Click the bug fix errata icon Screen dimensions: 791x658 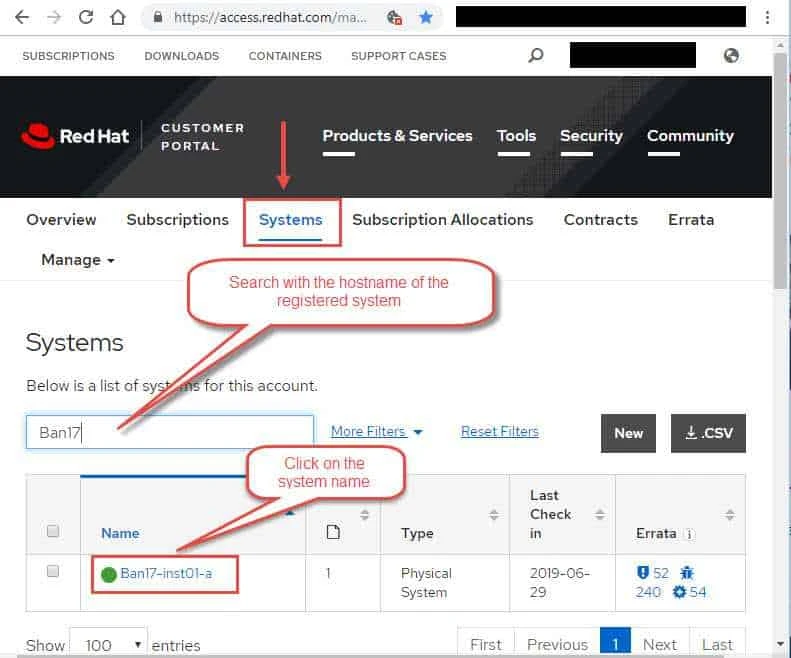[x=687, y=573]
